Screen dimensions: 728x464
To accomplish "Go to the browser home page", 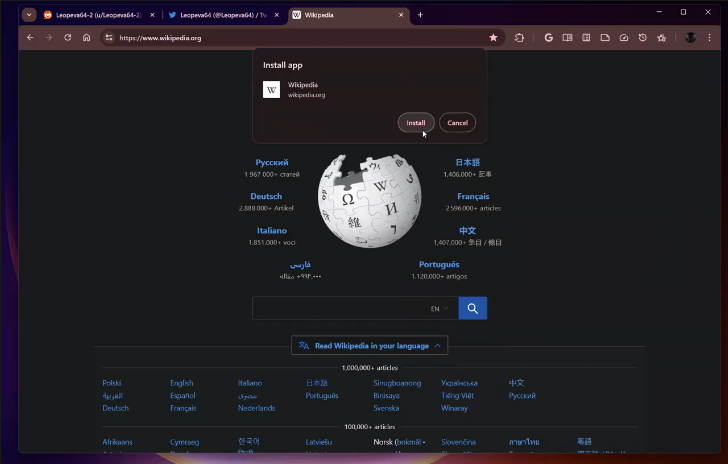I will [87, 38].
